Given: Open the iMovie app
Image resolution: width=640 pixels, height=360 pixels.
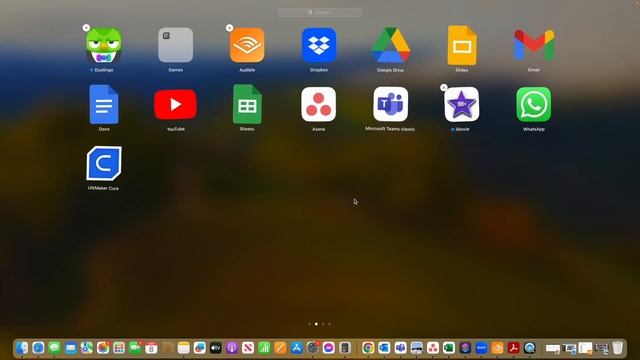Looking at the screenshot, I should coord(462,104).
